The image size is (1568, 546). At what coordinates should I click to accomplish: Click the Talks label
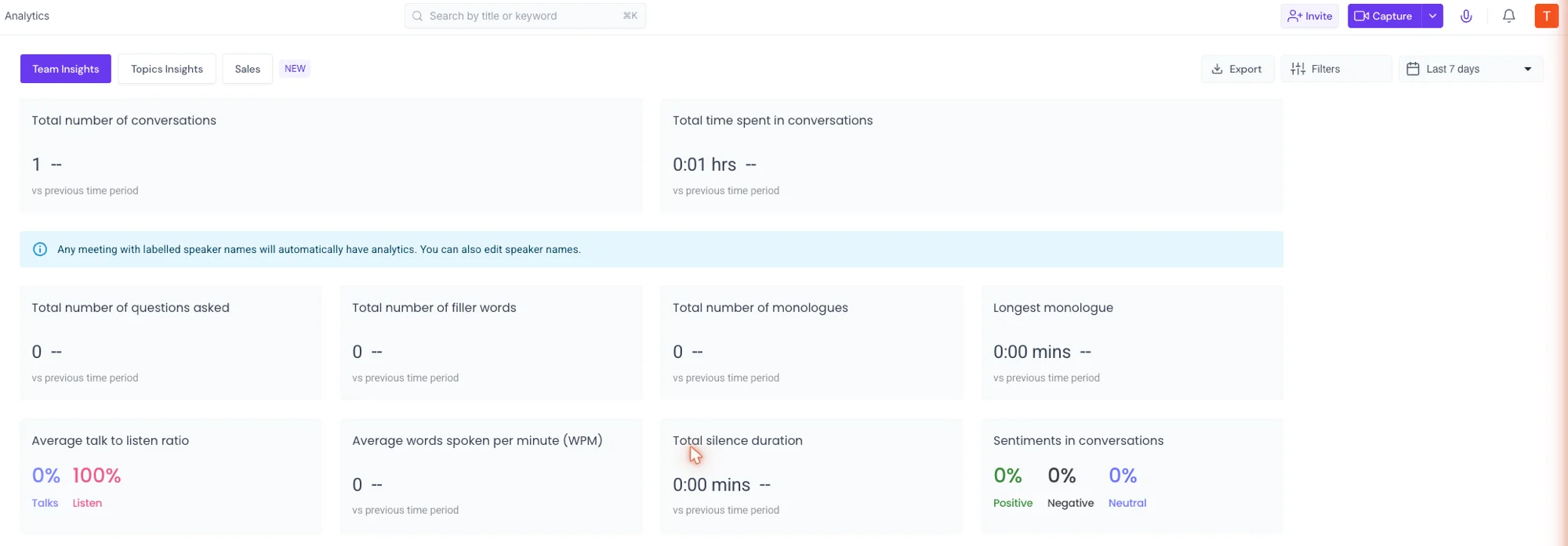[45, 503]
